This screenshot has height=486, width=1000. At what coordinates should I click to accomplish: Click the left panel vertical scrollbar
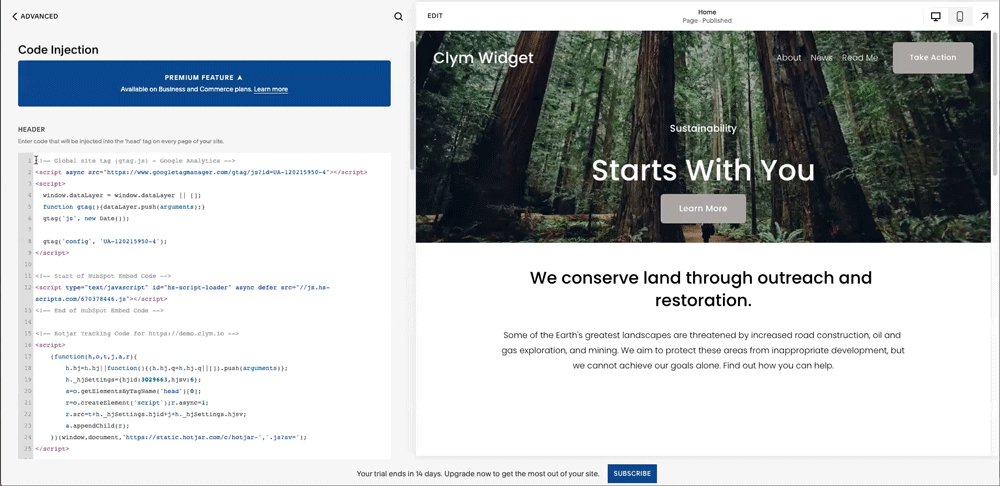pyautogui.click(x=411, y=105)
